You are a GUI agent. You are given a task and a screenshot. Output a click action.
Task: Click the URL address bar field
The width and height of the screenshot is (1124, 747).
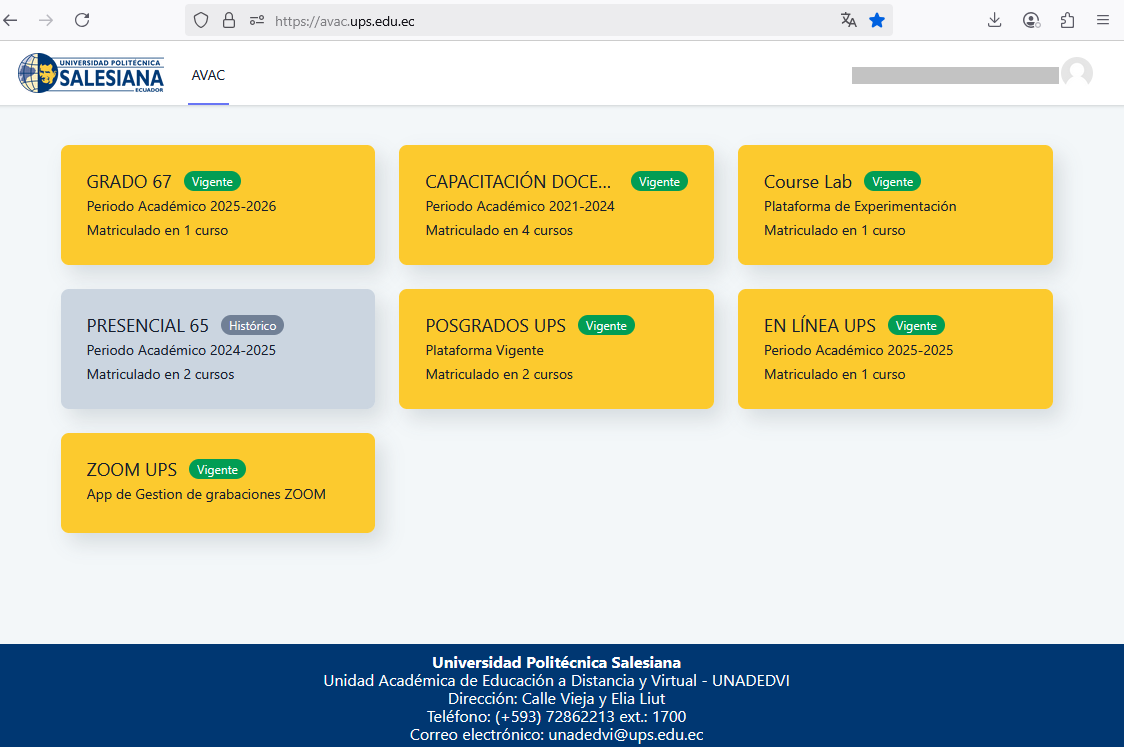click(x=550, y=20)
